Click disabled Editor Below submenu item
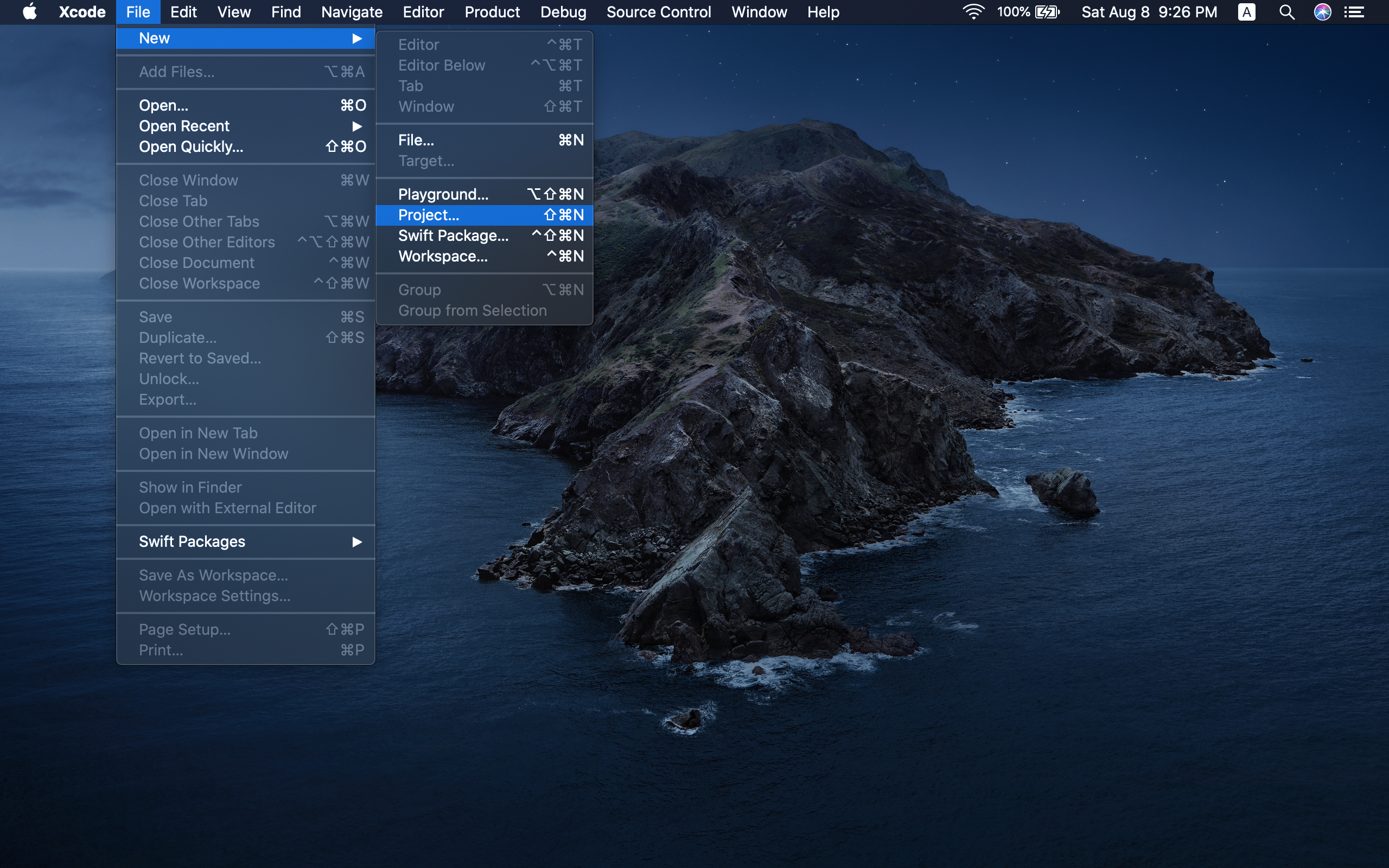Image resolution: width=1389 pixels, height=868 pixels. click(x=485, y=66)
